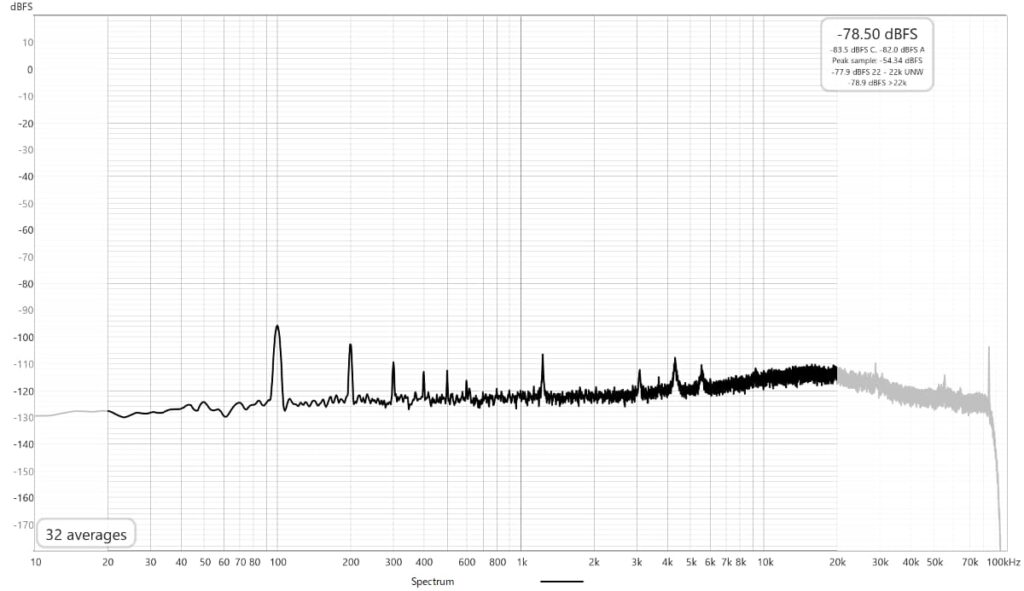The width and height of the screenshot is (1024, 591).
Task: Click the tallest peak at 100 Hz
Action: [x=277, y=328]
